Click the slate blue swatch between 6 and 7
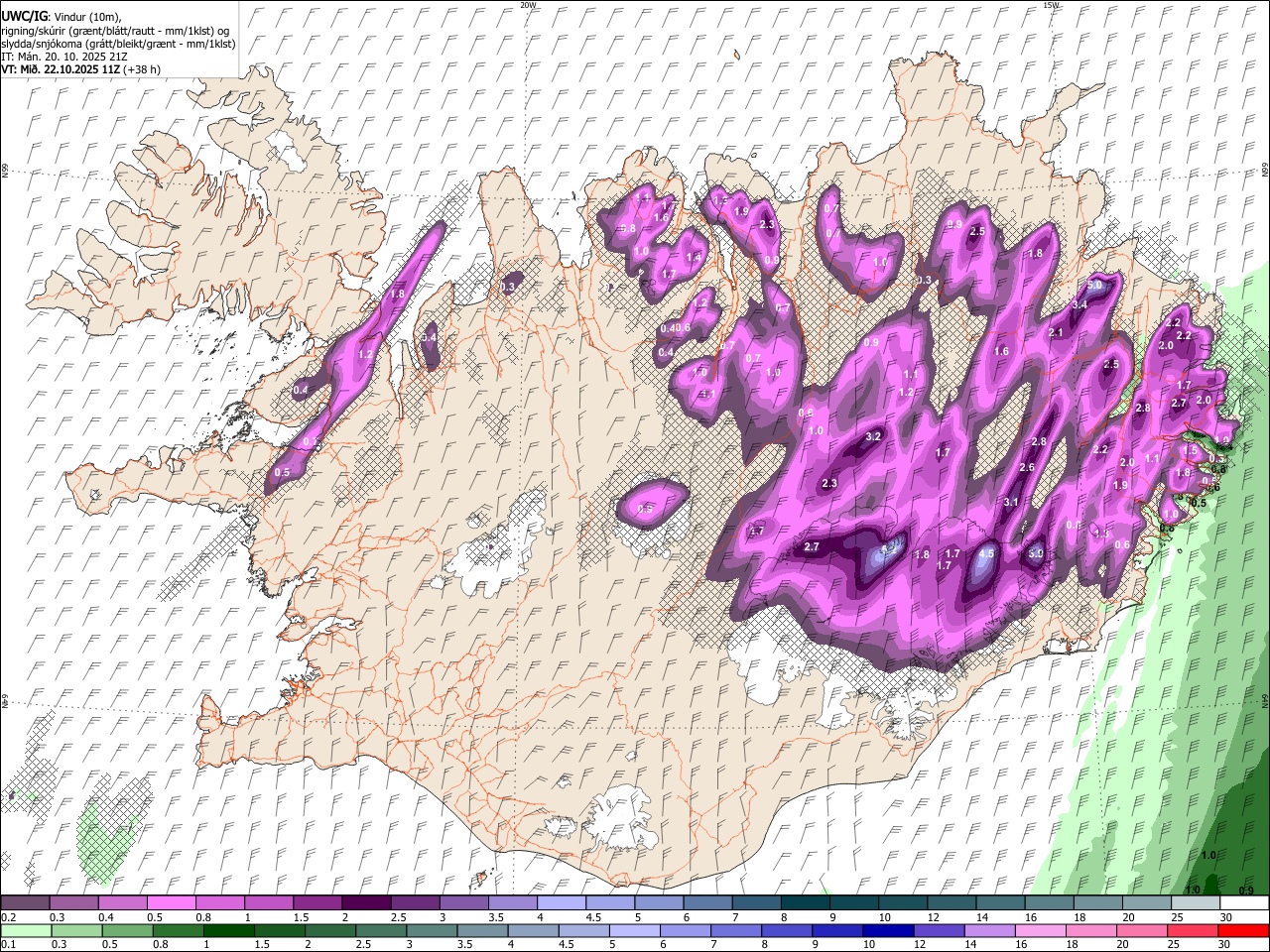Viewport: 1270px width, 952px height. tap(707, 902)
